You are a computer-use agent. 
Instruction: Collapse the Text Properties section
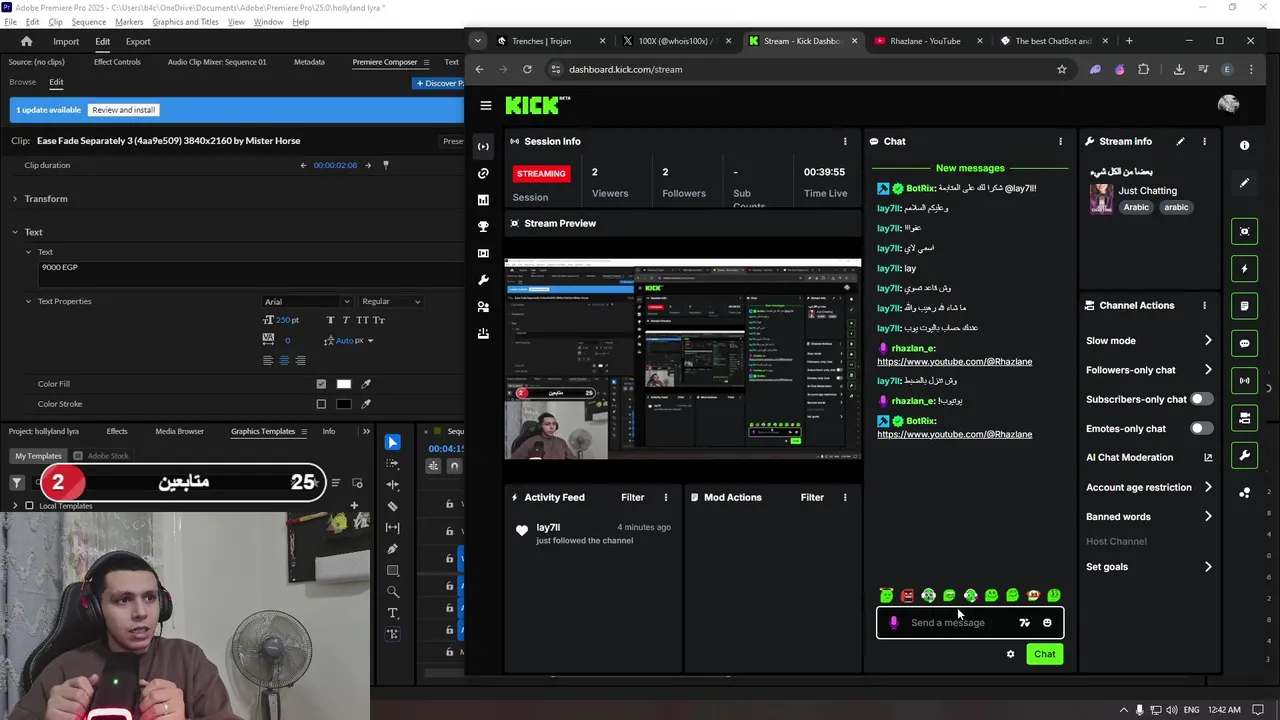pos(29,301)
